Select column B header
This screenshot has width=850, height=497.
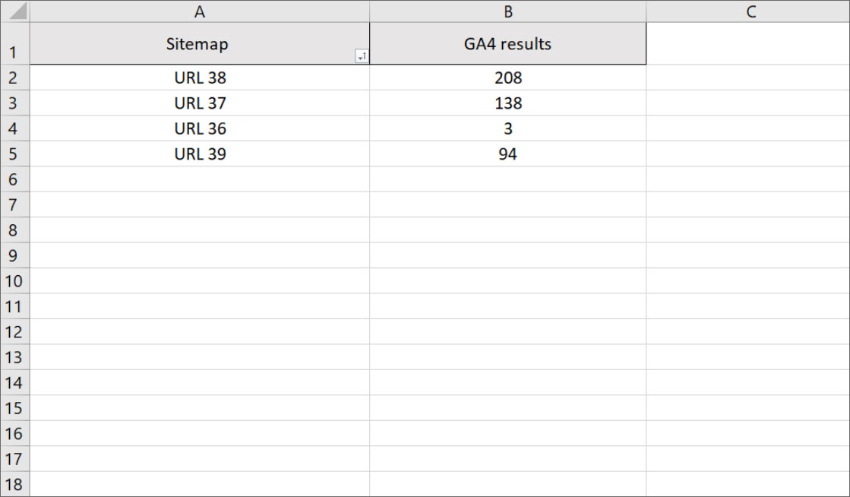click(508, 12)
